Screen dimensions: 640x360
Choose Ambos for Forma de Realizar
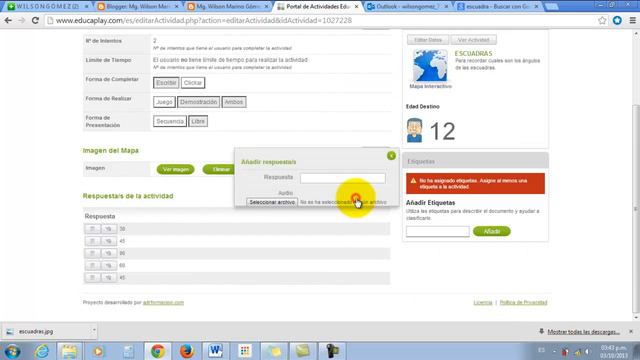[x=234, y=102]
